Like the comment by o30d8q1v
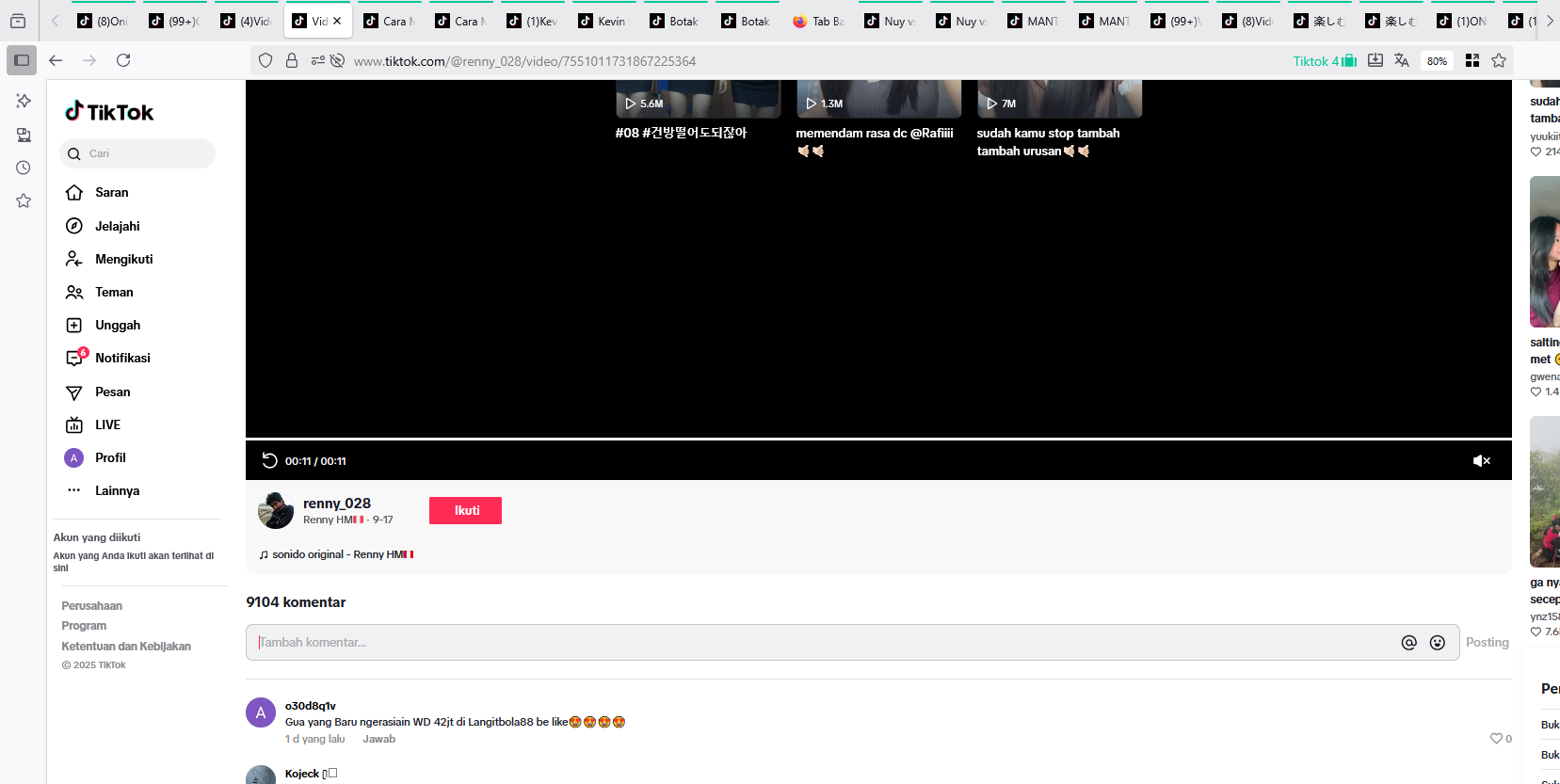The width and height of the screenshot is (1560, 784). (1496, 739)
